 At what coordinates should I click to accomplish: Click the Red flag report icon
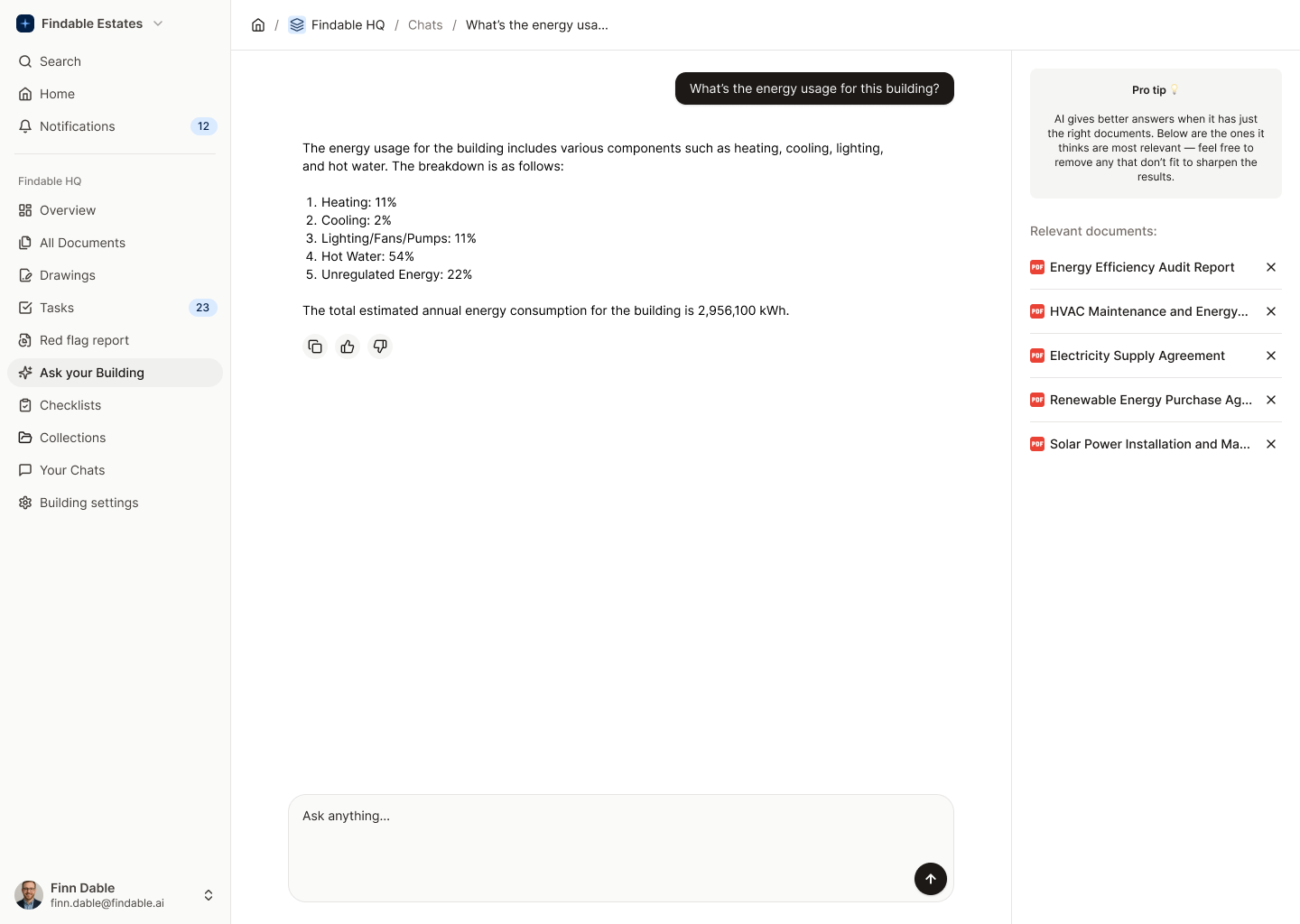point(25,340)
